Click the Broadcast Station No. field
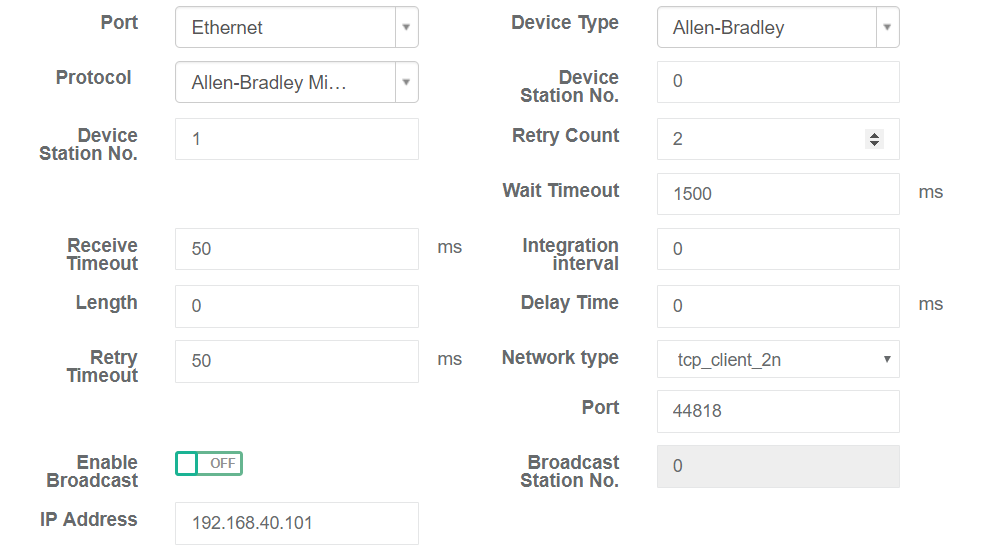 778,466
